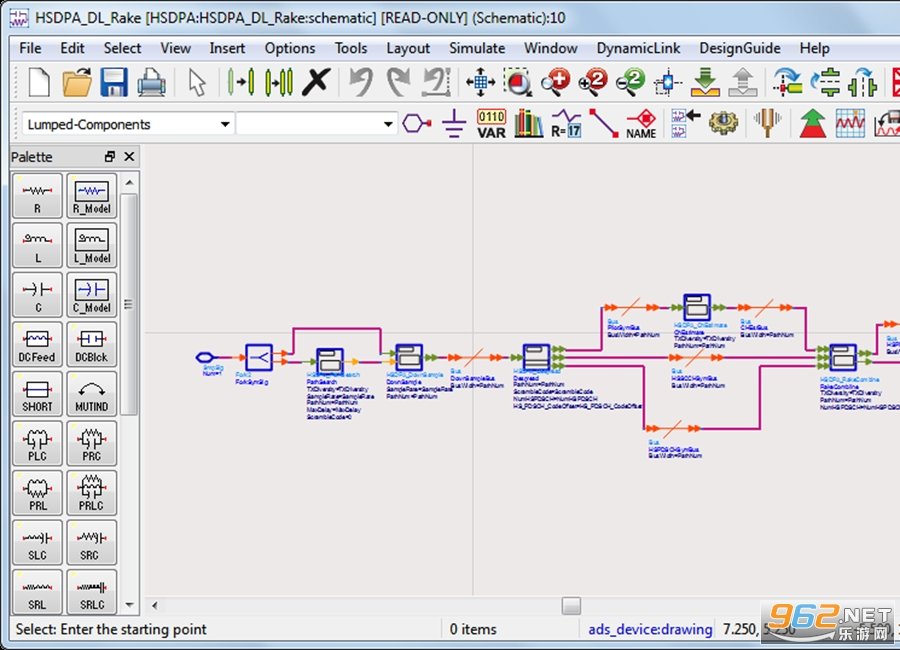The width and height of the screenshot is (900, 650).
Task: Open the component library books icon
Action: coord(529,123)
